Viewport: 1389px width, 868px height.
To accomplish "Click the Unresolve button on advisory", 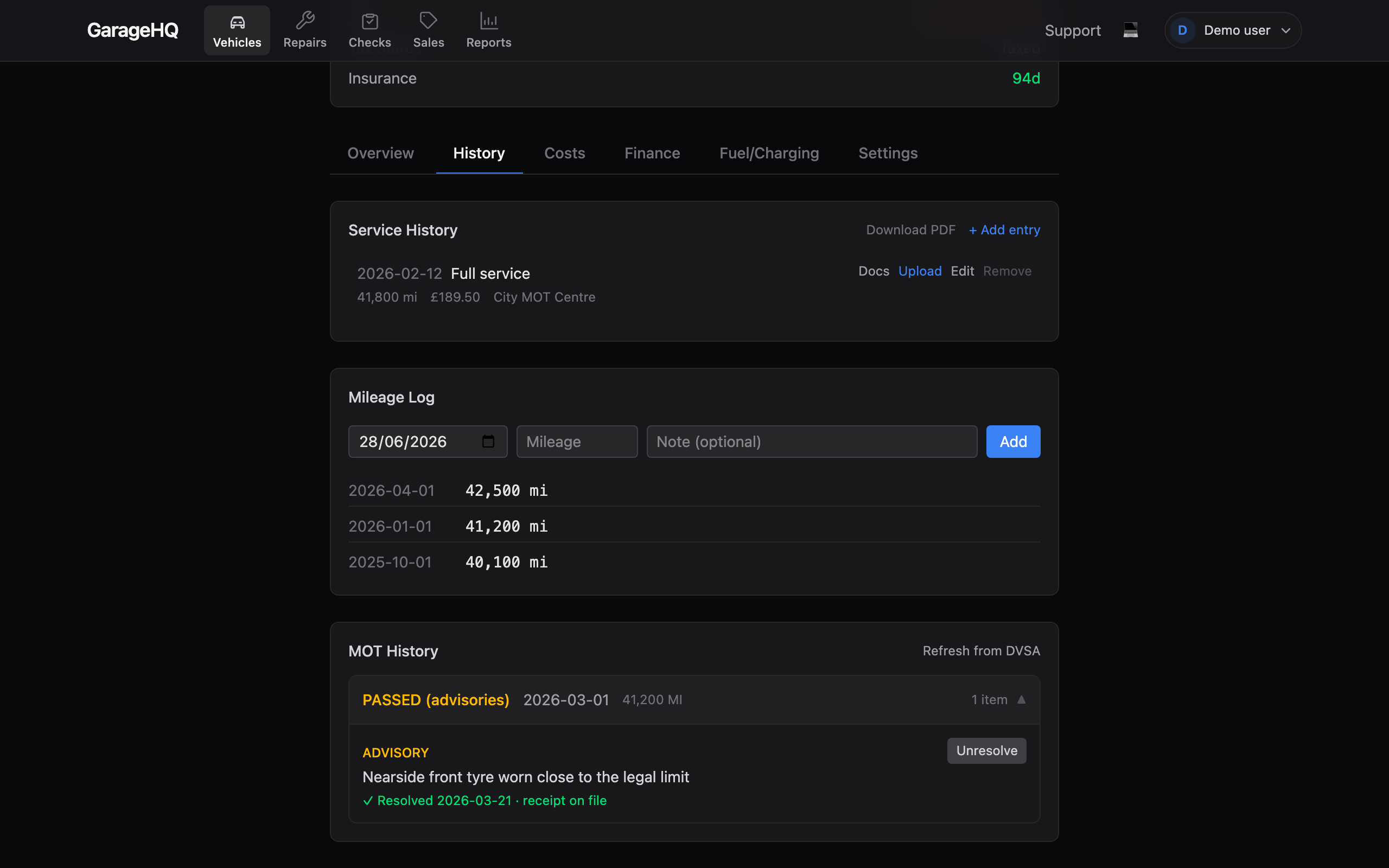I will tap(986, 750).
